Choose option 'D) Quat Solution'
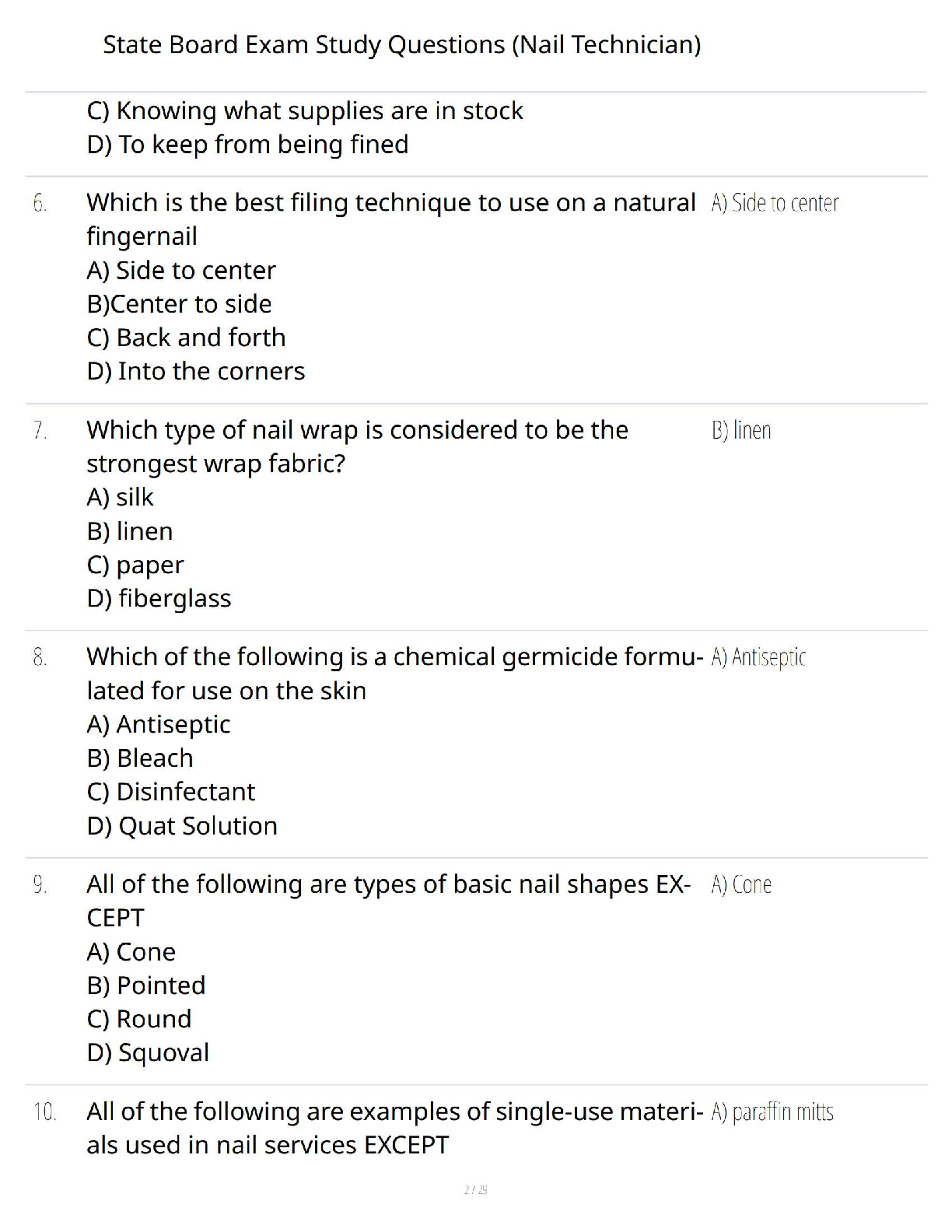The height and width of the screenshot is (1232, 952). [x=182, y=826]
